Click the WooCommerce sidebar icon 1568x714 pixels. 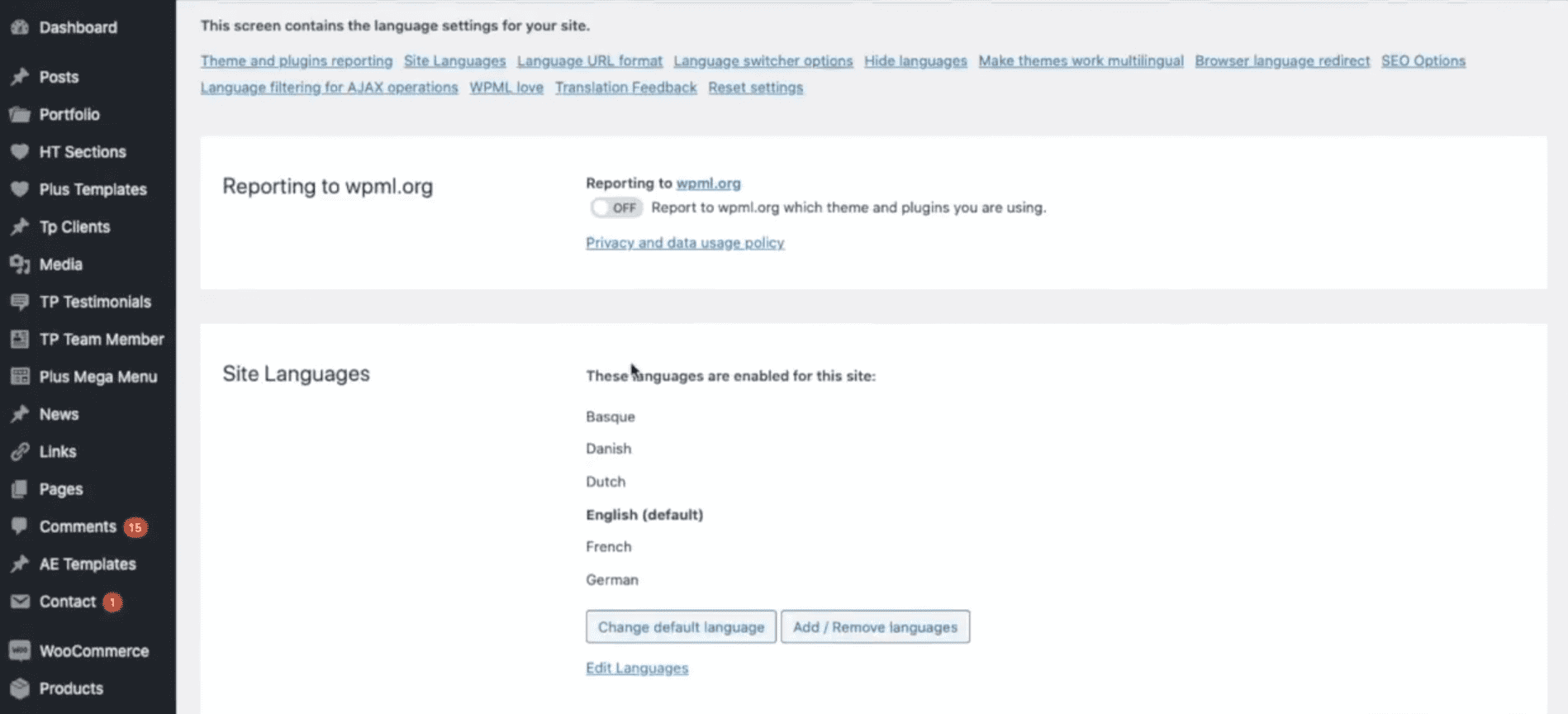coord(19,650)
